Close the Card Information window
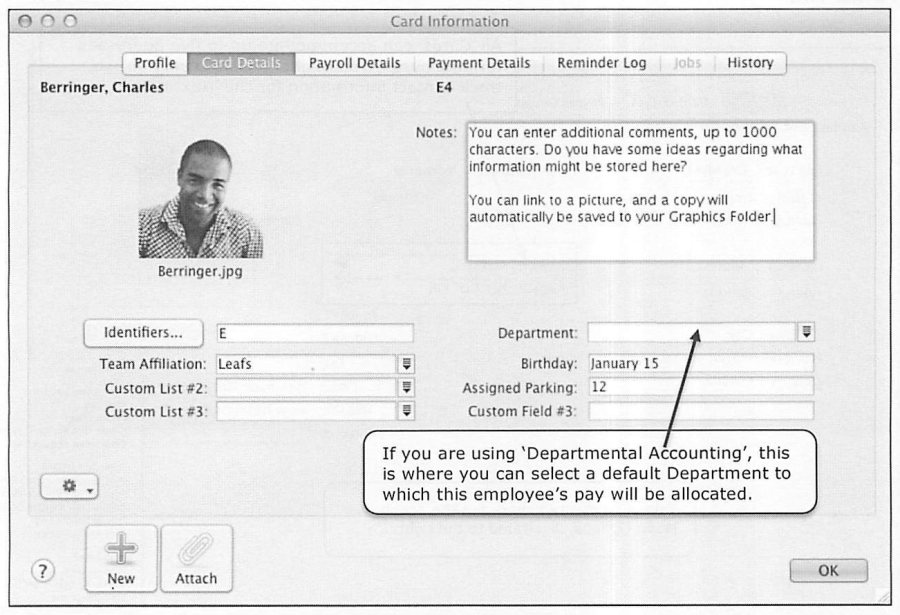Image resolution: width=900 pixels, height=615 pixels. click(x=25, y=21)
